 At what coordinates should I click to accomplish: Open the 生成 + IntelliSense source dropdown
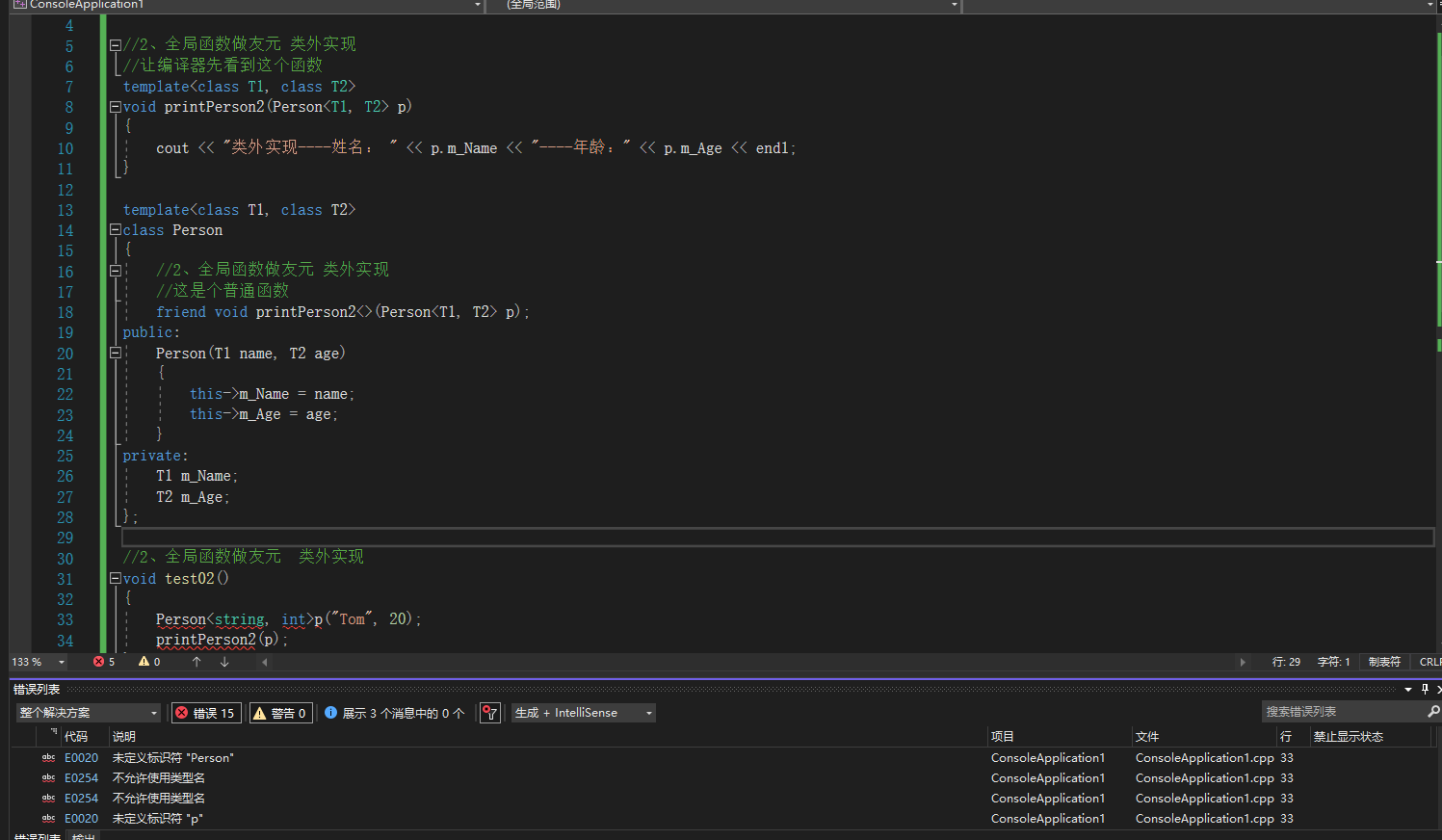click(584, 713)
